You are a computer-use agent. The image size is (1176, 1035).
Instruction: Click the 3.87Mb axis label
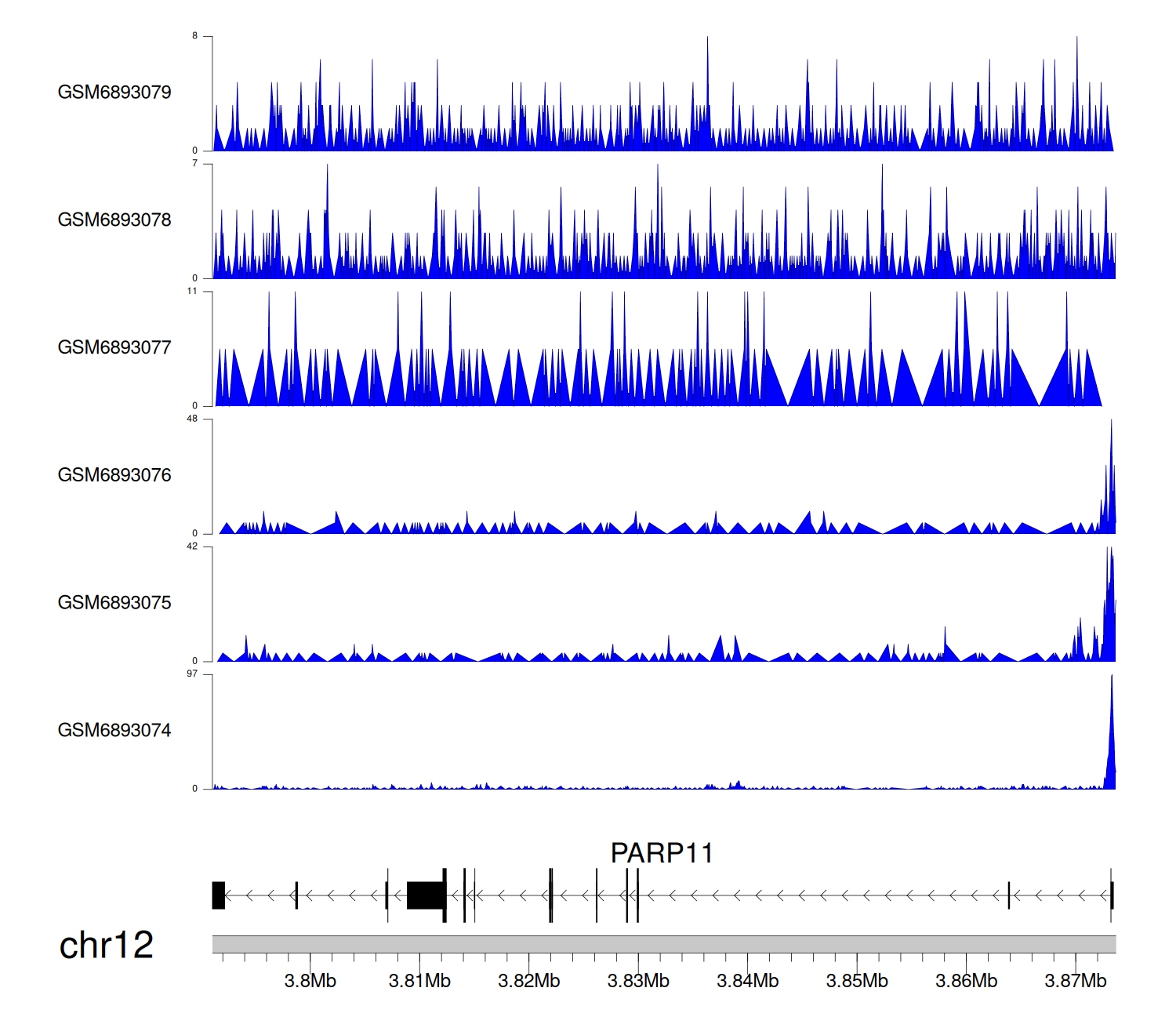tap(1076, 981)
